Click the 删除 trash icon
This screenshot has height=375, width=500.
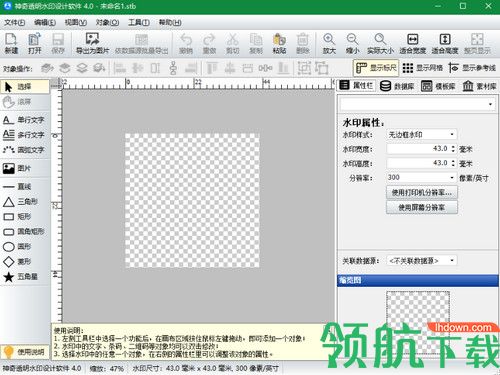[303, 43]
